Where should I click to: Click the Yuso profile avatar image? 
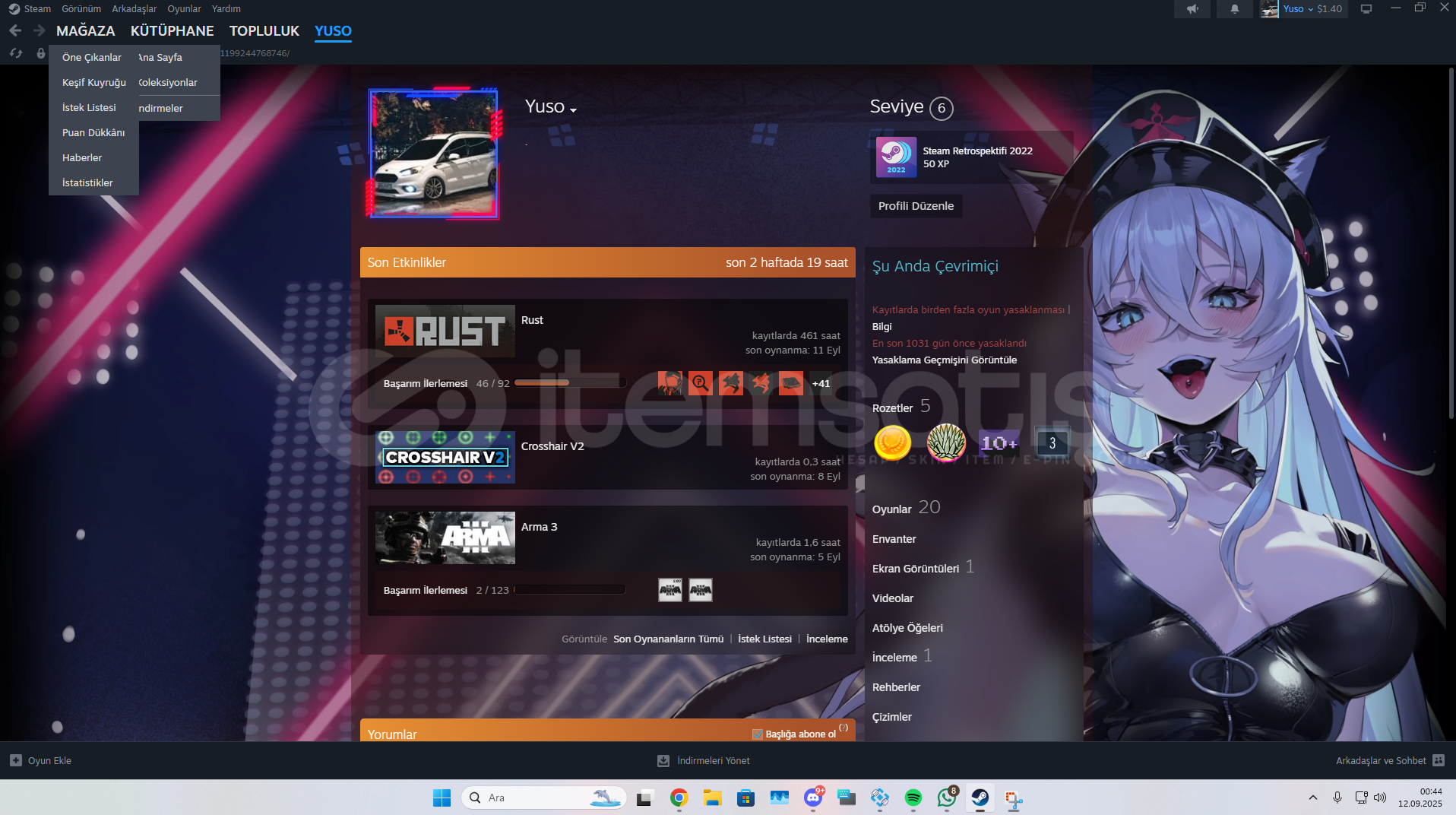pyautogui.click(x=434, y=154)
